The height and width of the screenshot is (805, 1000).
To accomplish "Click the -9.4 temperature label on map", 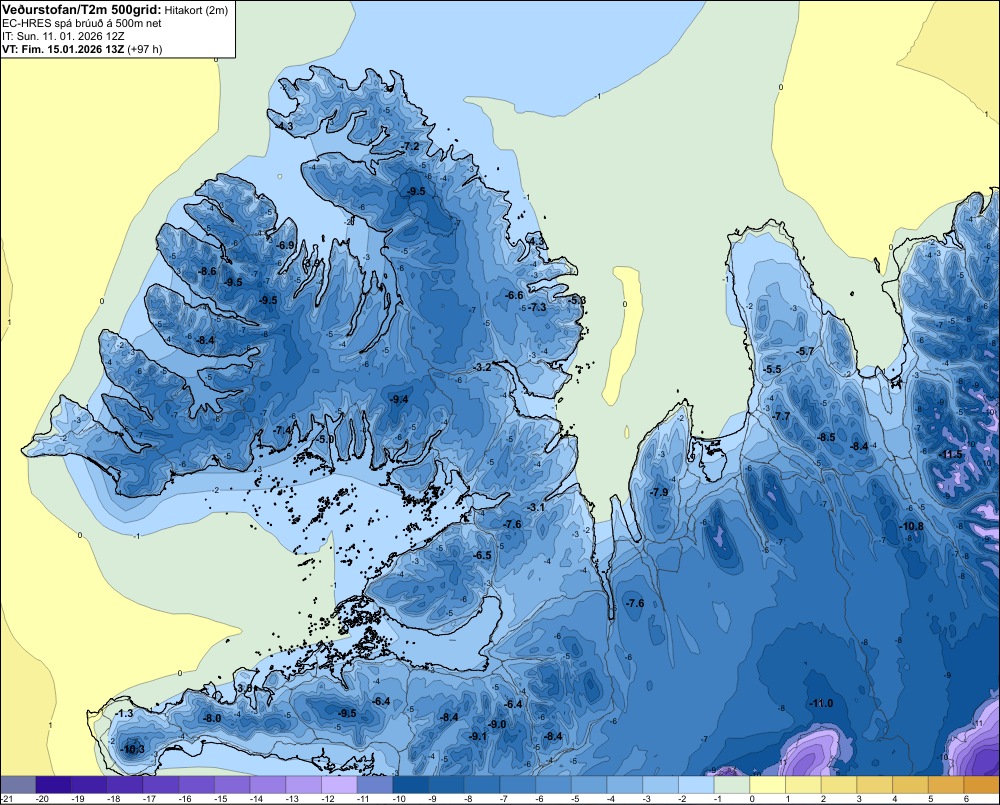I will tap(399, 399).
